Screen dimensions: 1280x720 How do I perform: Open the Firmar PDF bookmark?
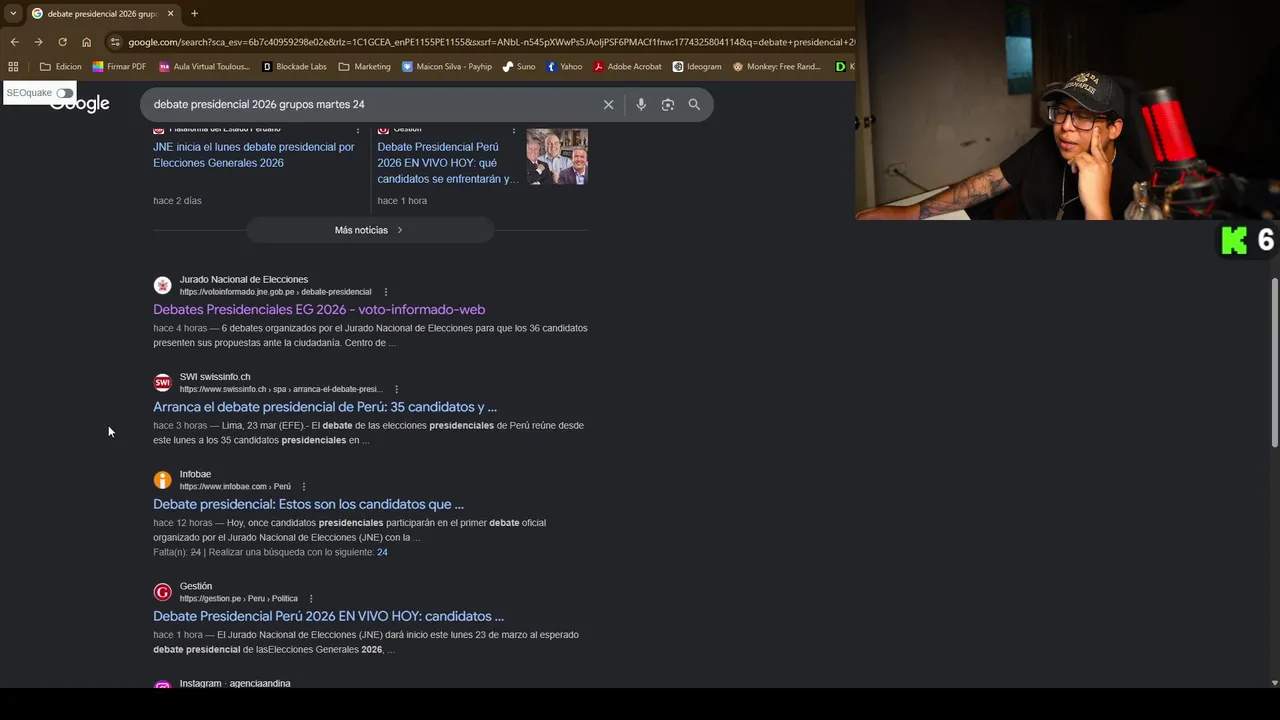(x=119, y=67)
